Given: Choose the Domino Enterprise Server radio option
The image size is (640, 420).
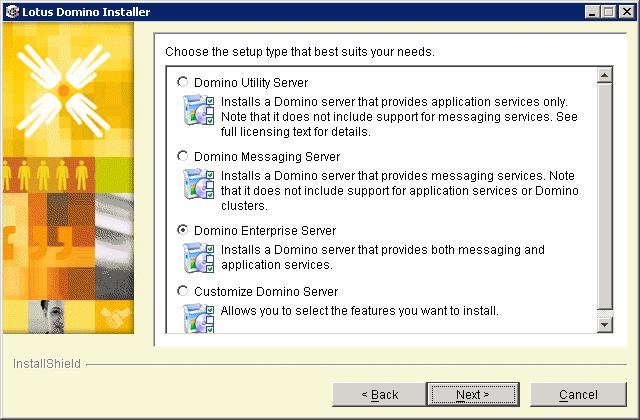Looking at the screenshot, I should 182,230.
